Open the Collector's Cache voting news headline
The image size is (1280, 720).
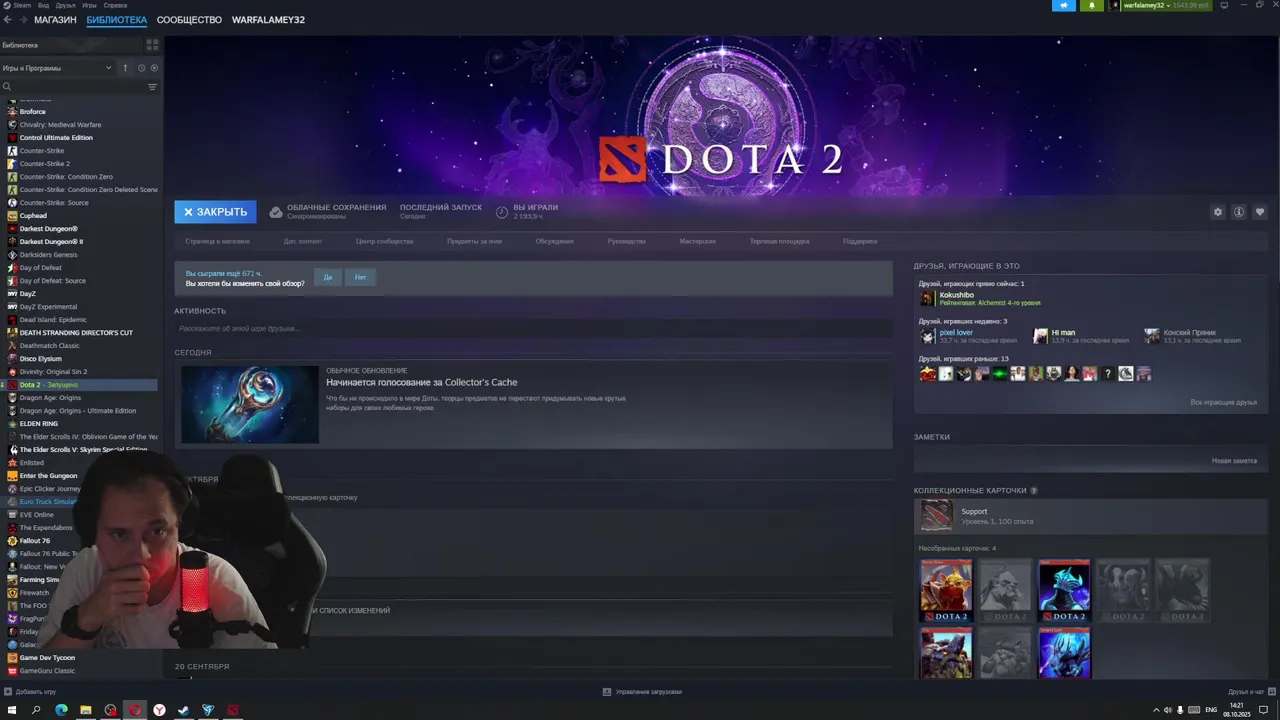coord(421,382)
